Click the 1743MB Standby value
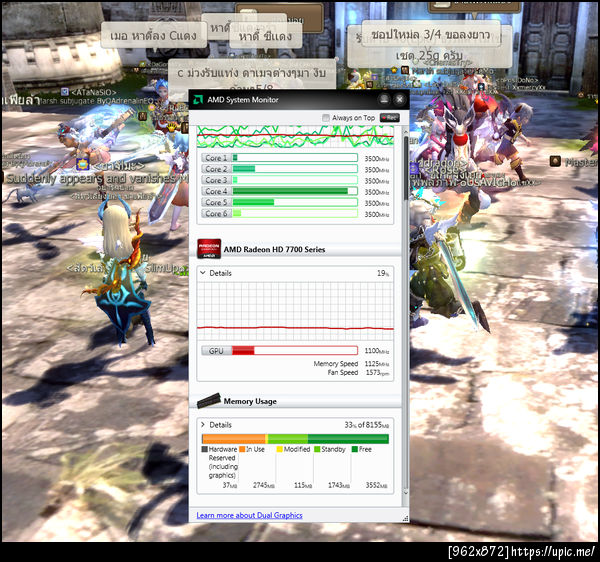The height and width of the screenshot is (562, 600). coord(339,485)
